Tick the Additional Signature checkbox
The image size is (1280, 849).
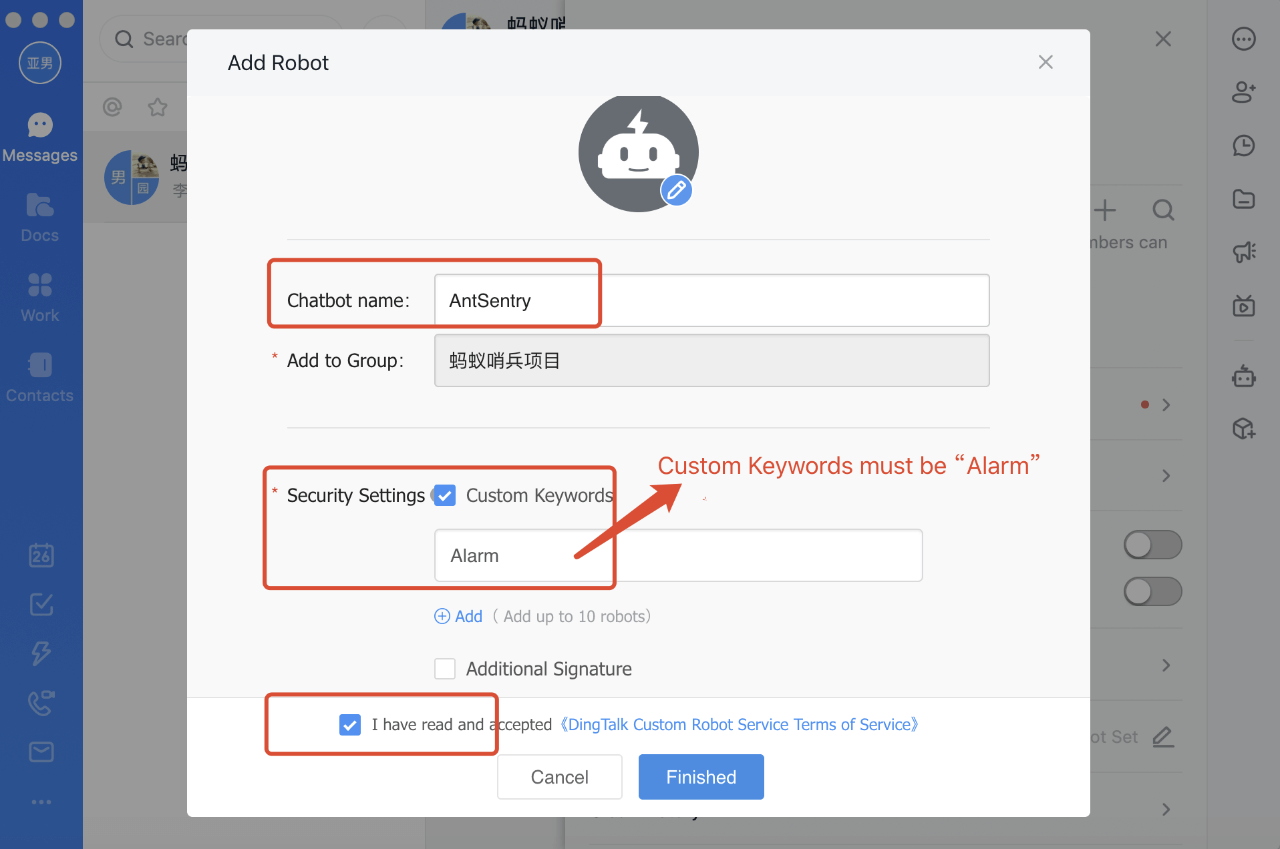(x=445, y=669)
